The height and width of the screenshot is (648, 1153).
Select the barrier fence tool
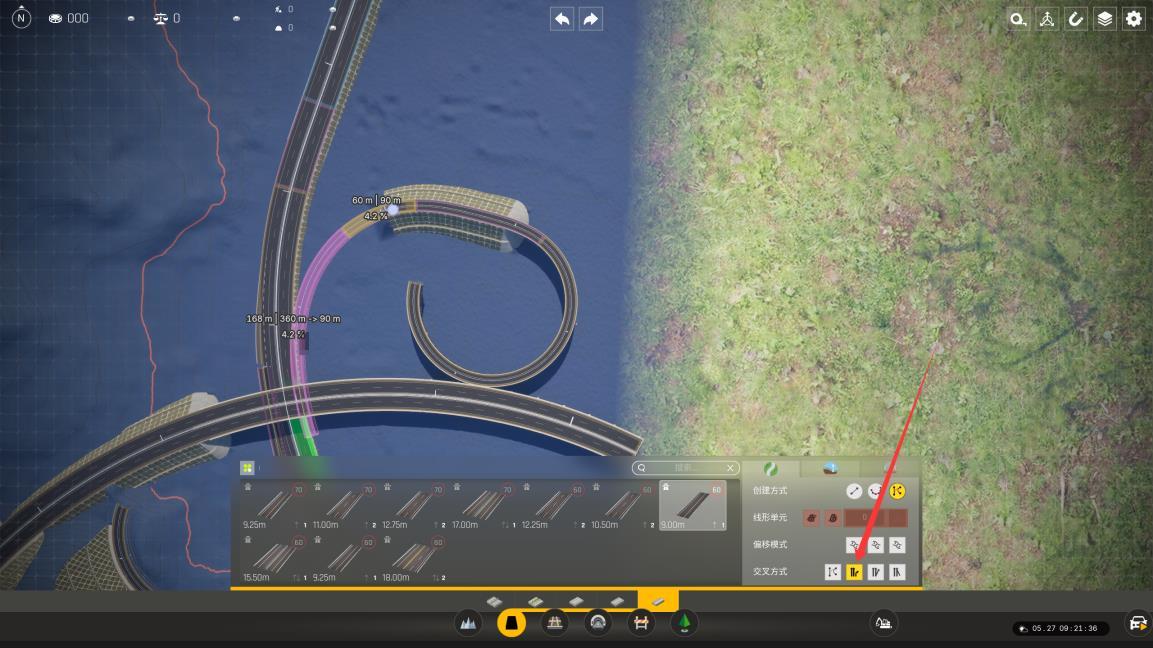pos(641,624)
